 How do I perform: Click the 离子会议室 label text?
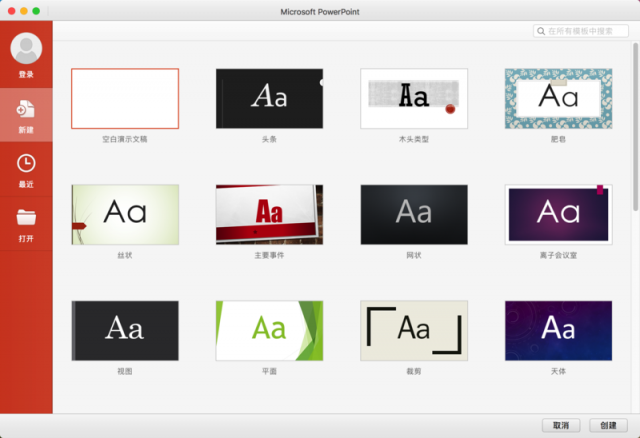(x=558, y=255)
